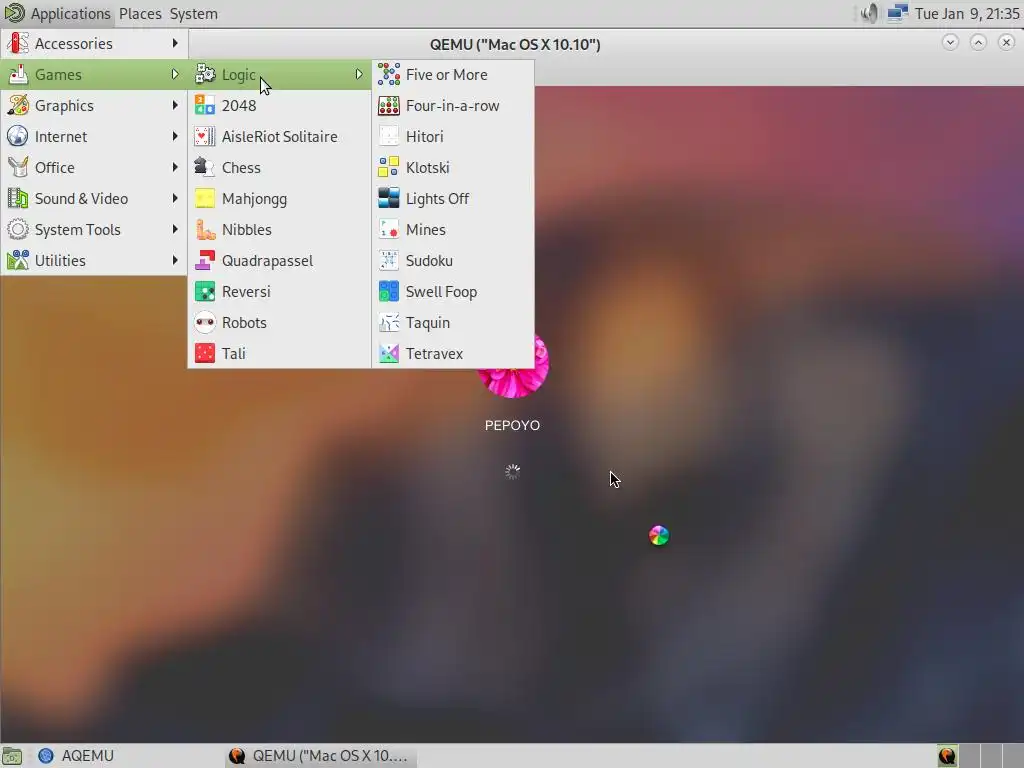1024x768 pixels.
Task: Expand the Accessories submenu arrow
Action: point(175,43)
